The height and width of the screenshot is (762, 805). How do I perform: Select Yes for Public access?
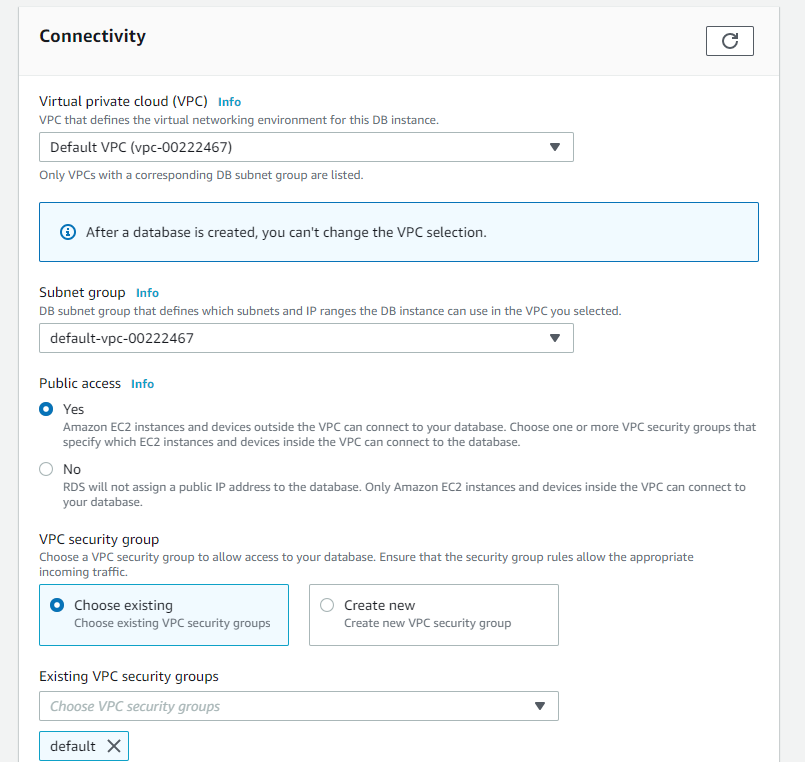pos(46,409)
